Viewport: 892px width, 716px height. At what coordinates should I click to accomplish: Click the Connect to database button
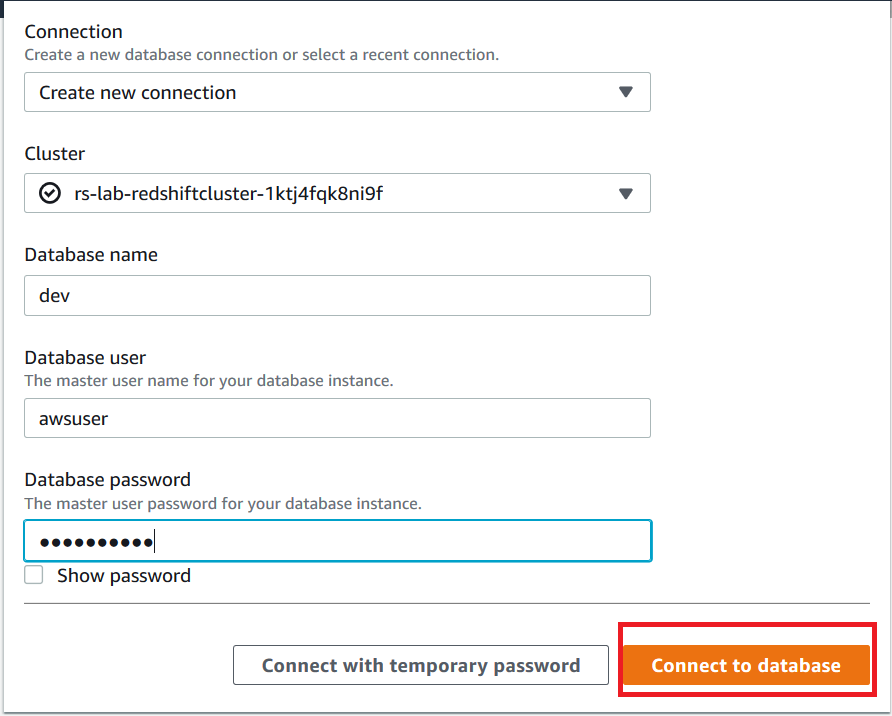pos(746,665)
